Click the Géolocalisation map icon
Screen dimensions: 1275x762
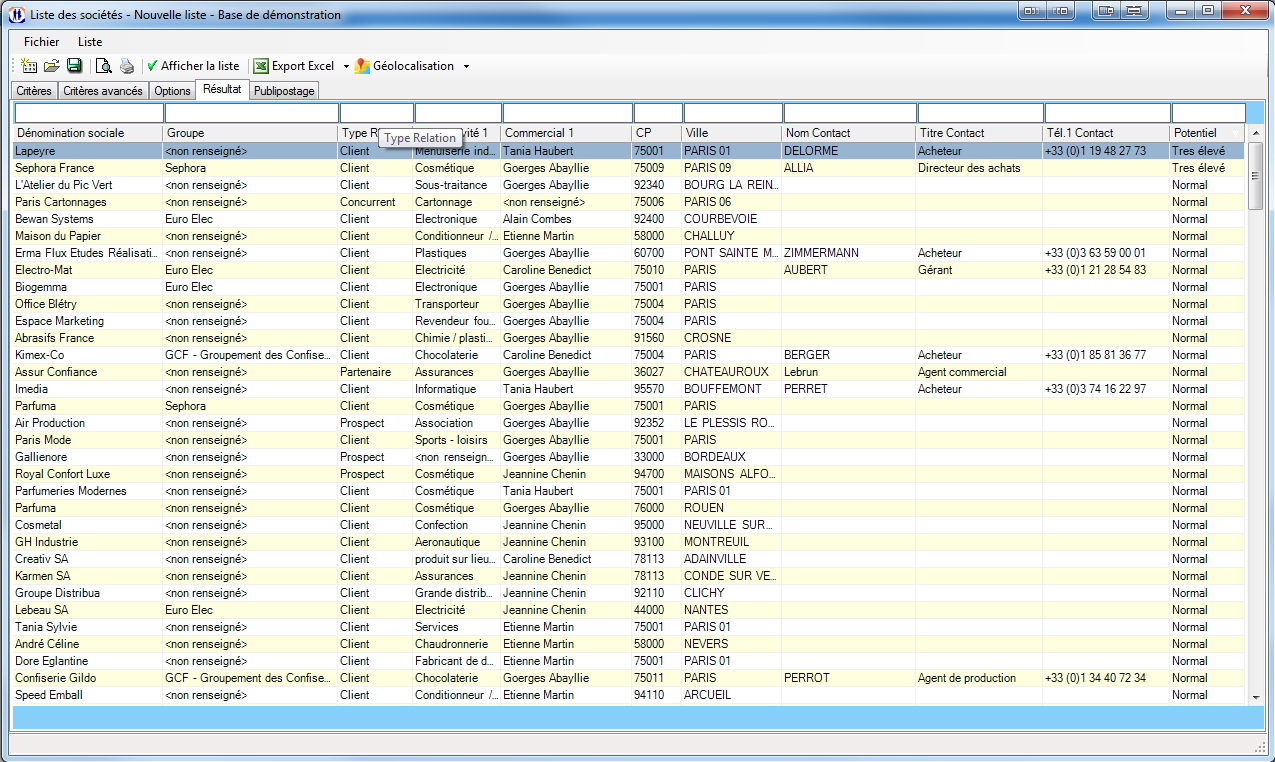[362, 66]
